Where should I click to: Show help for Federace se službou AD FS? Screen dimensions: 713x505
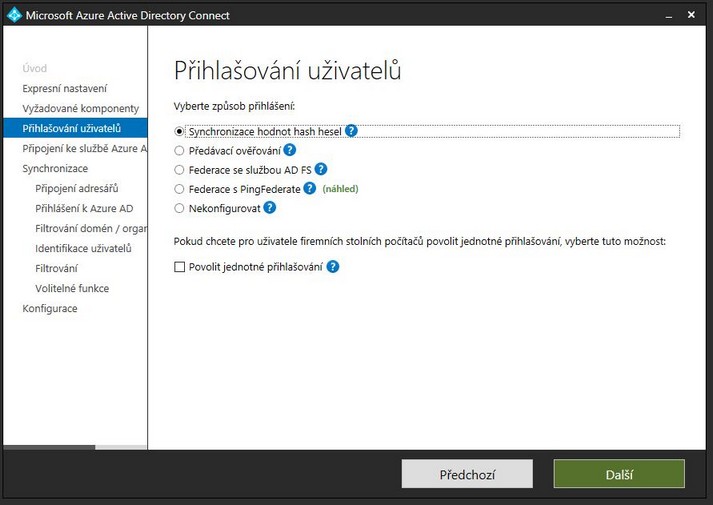321,170
